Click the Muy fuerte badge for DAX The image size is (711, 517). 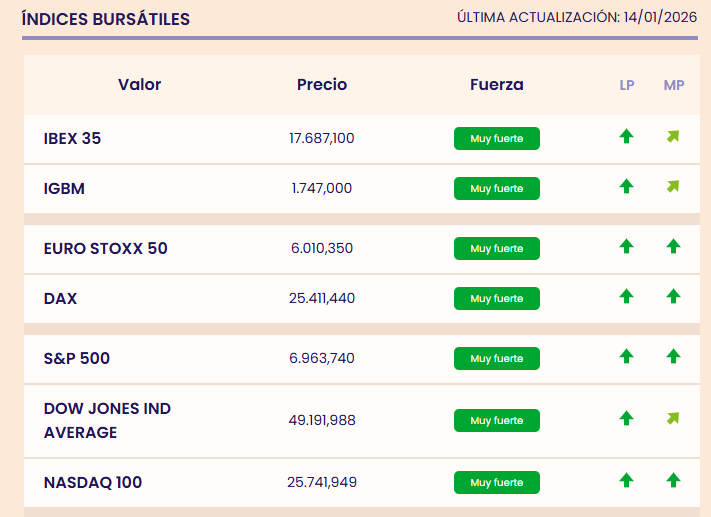497,298
